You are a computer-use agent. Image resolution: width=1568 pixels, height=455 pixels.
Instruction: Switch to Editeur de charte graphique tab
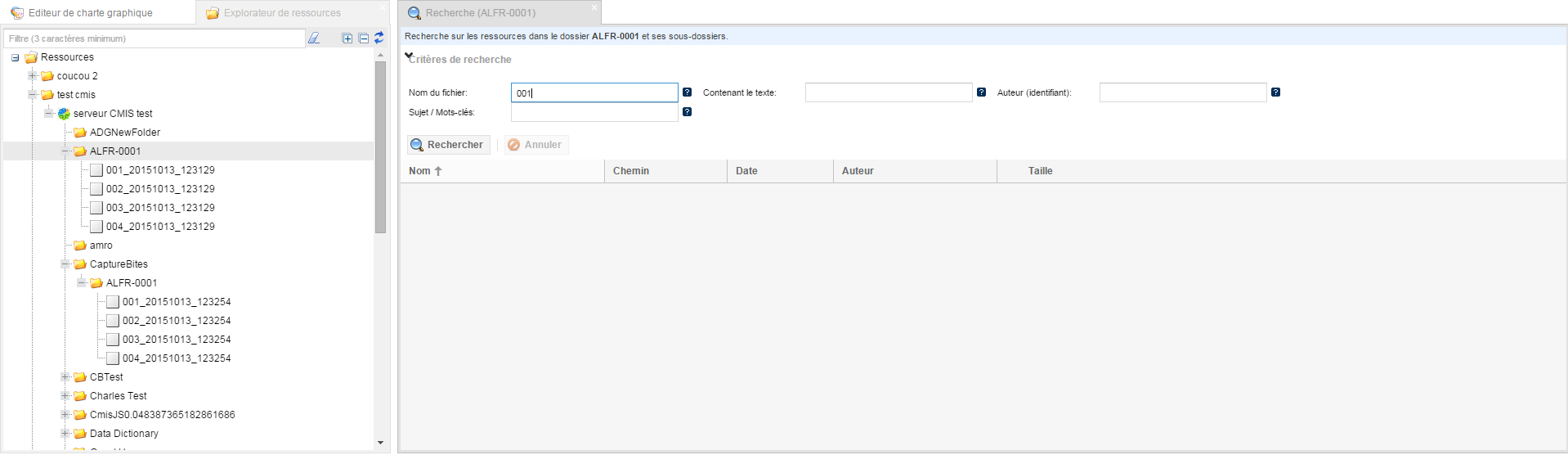(90, 13)
